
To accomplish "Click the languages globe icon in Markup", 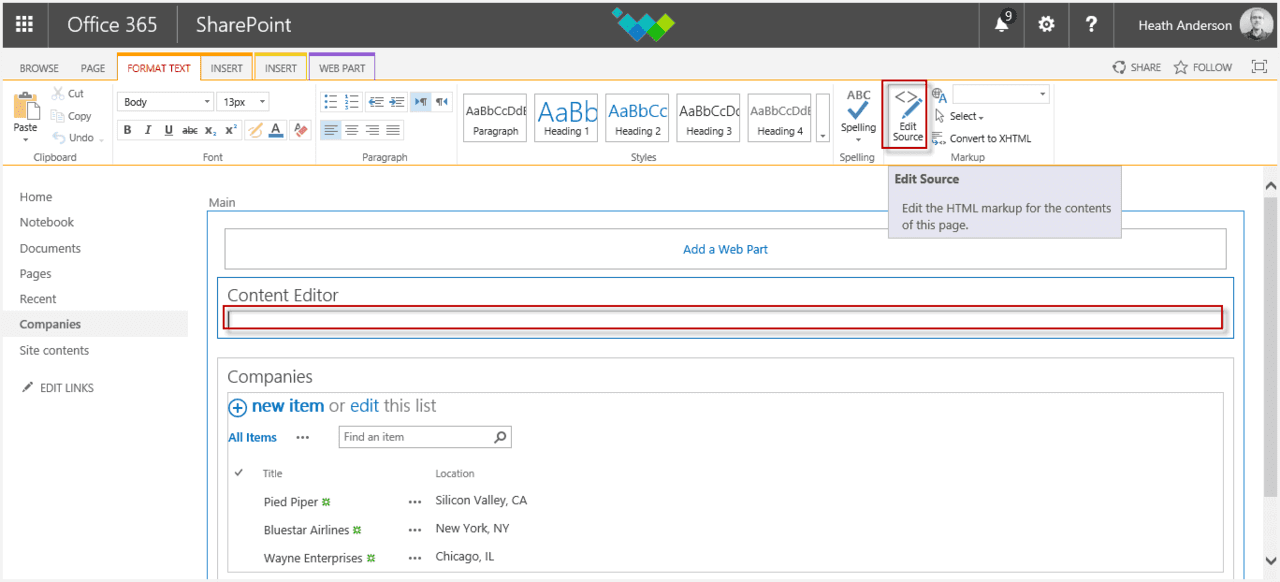I will 939,95.
